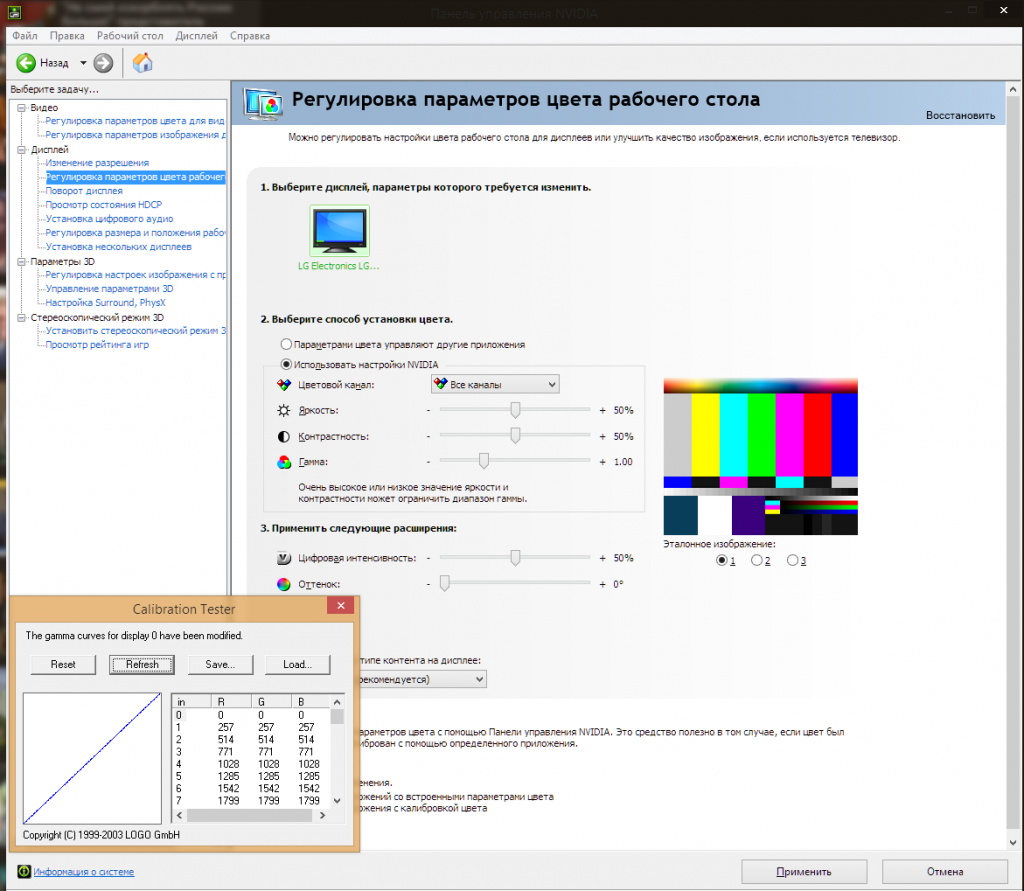Choose reference image 2 radio button
1024x891 pixels.
pos(757,561)
